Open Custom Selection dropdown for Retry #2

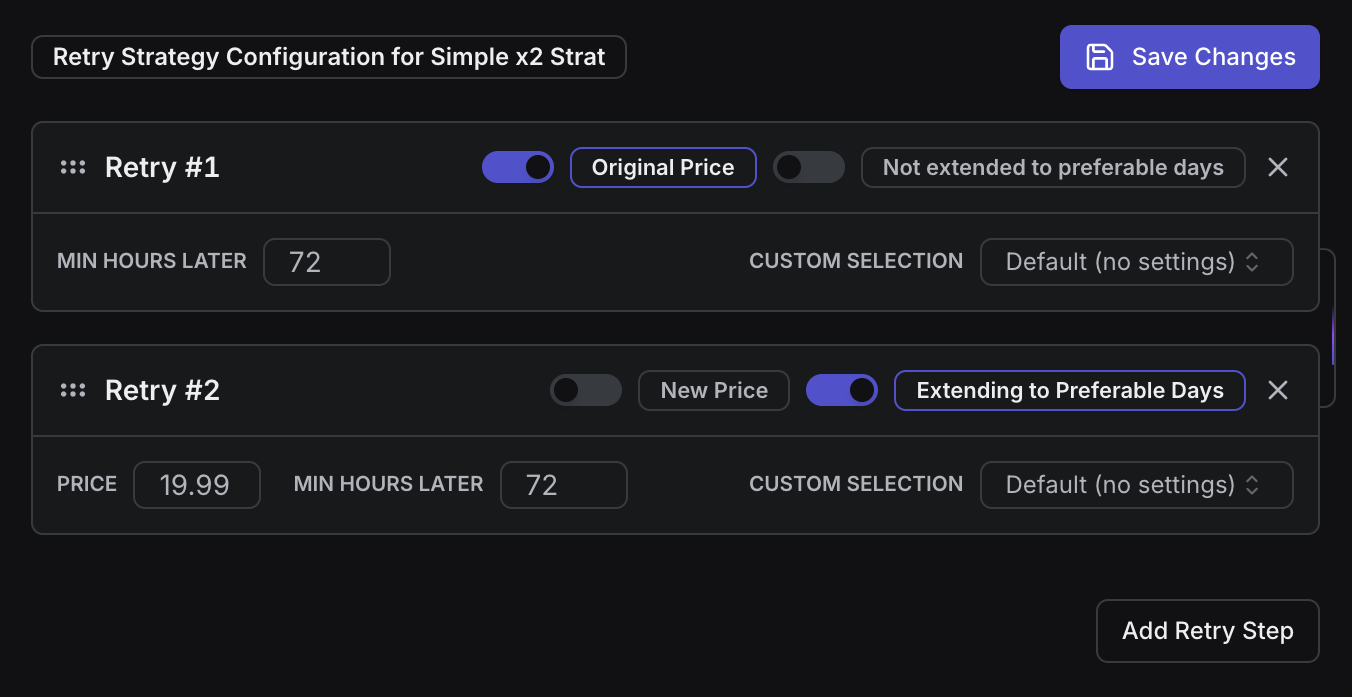click(1136, 485)
